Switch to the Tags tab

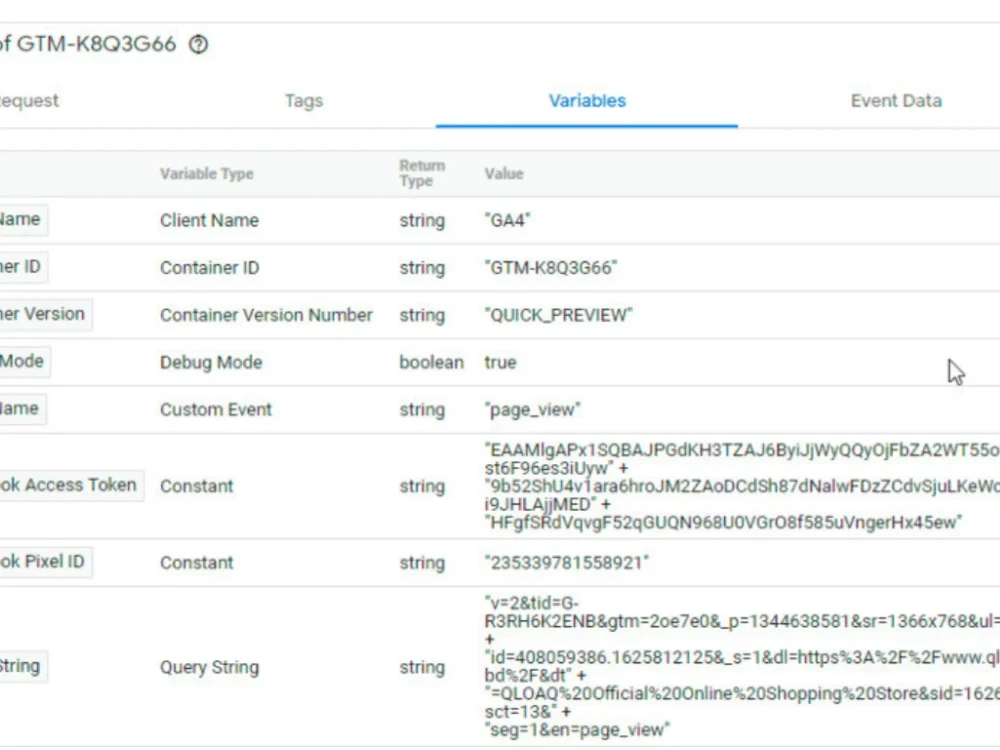[303, 100]
